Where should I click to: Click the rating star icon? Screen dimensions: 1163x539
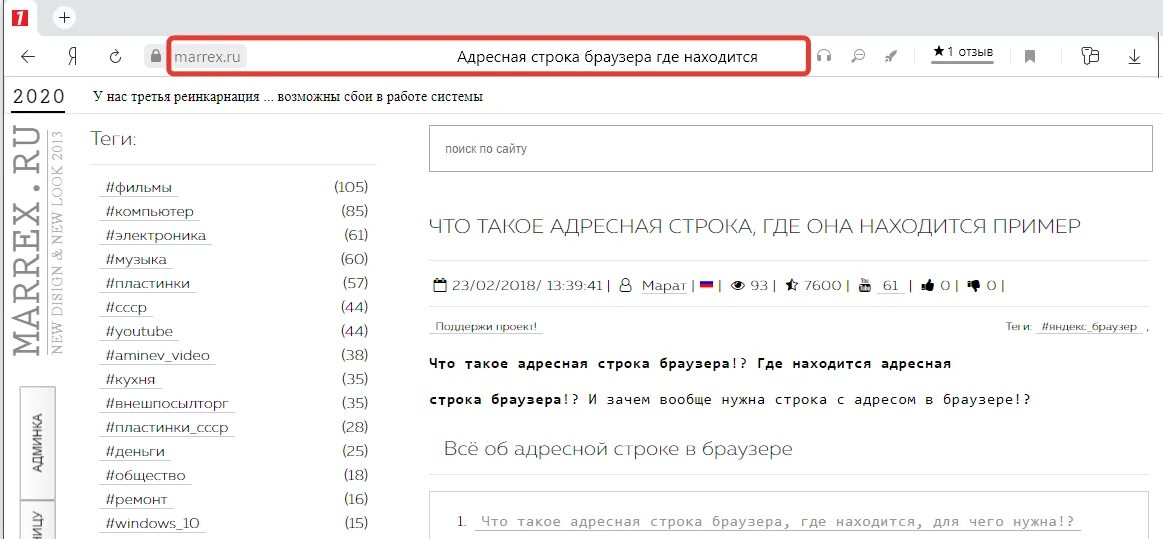791,285
